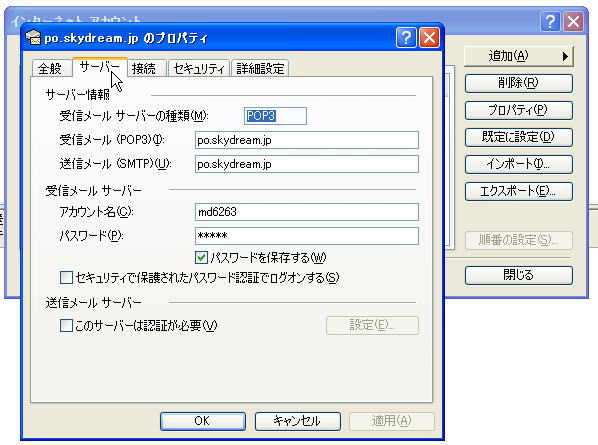Click 既定に設定(D) button
598x445 pixels.
tap(519, 137)
